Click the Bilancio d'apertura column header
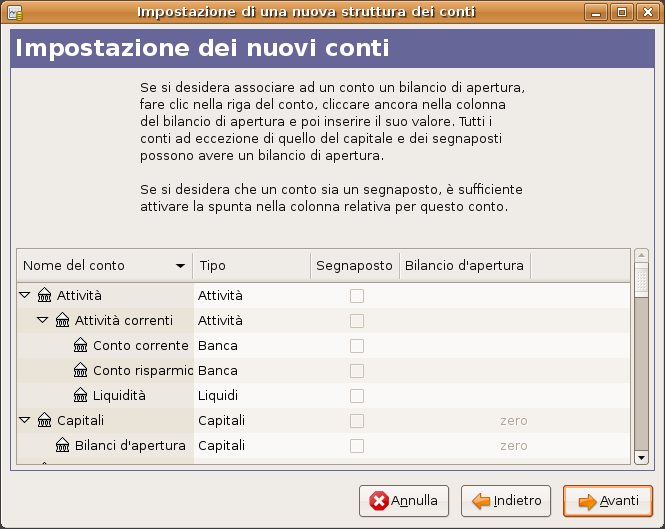The width and height of the screenshot is (665, 529). (465, 266)
